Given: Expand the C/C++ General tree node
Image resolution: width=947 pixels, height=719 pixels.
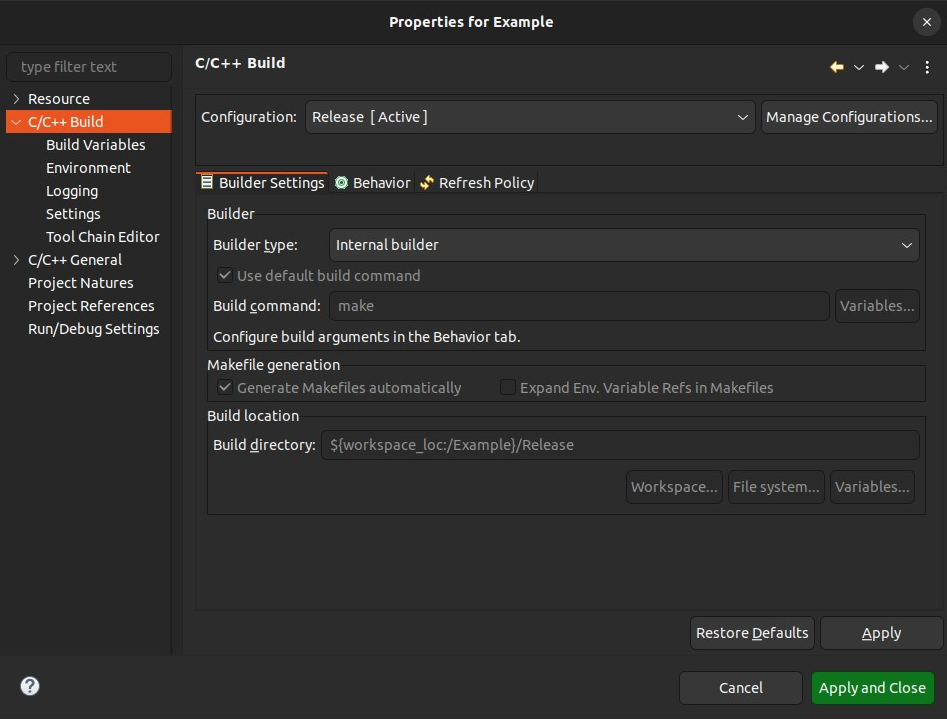Looking at the screenshot, I should [x=16, y=260].
